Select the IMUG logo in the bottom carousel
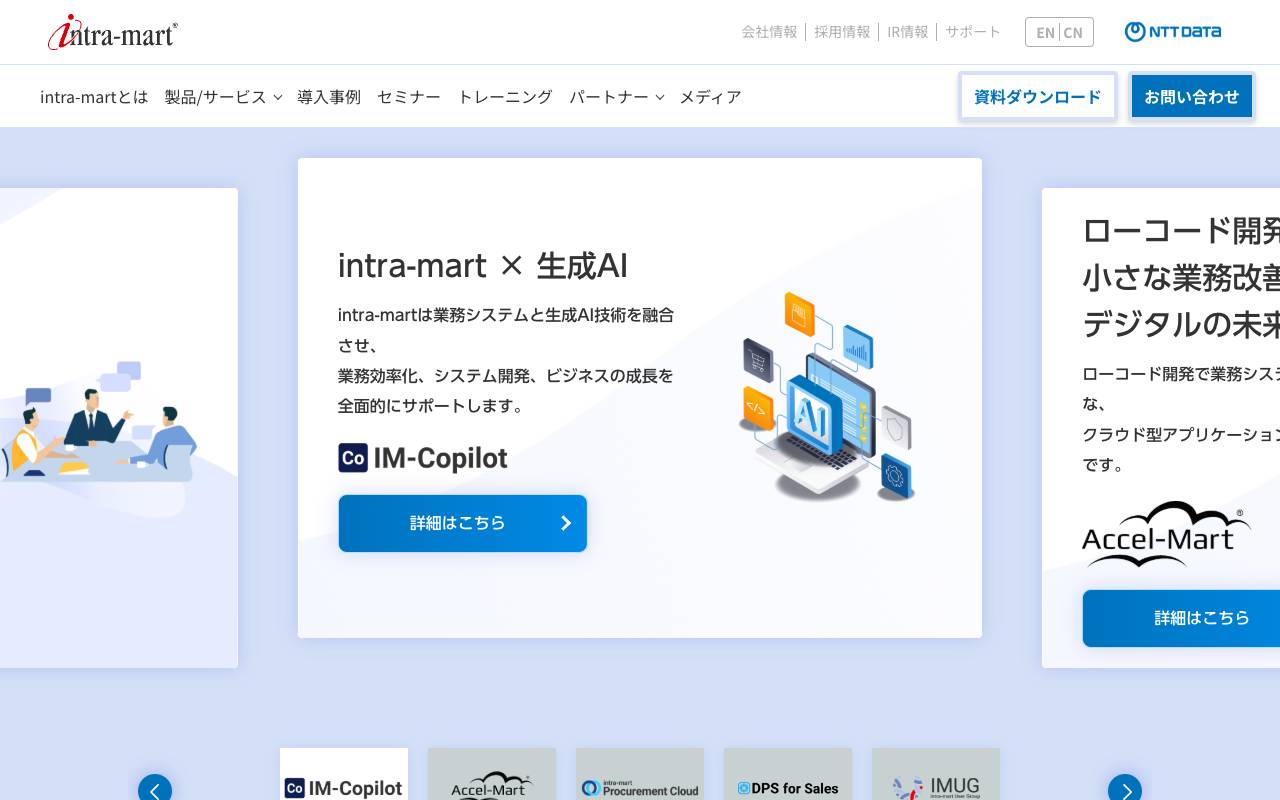This screenshot has height=800, width=1280. tap(936, 789)
